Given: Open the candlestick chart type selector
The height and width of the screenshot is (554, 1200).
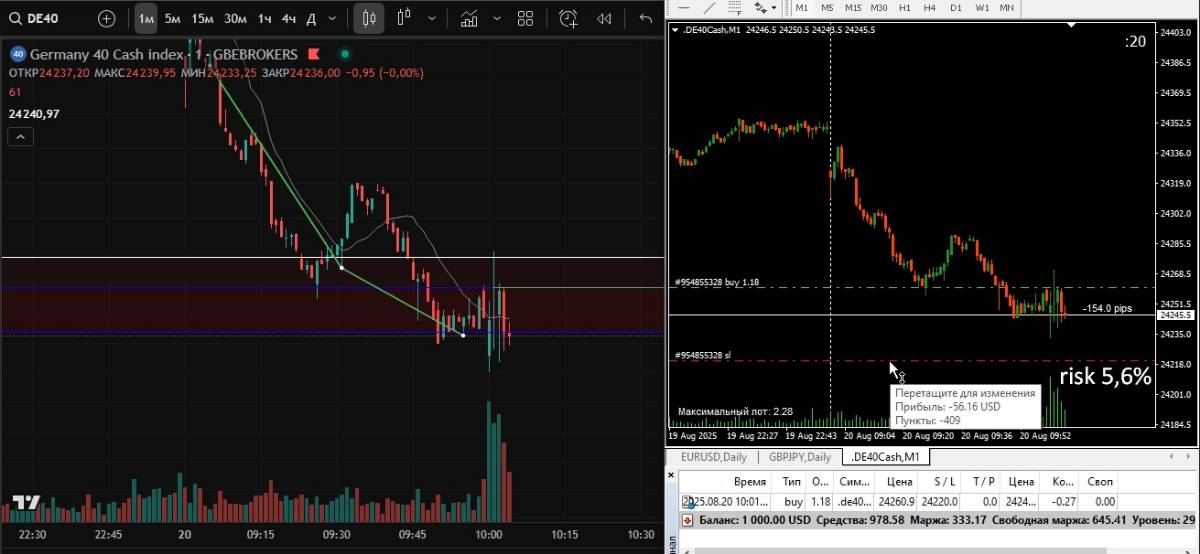Looking at the screenshot, I should (x=369, y=18).
